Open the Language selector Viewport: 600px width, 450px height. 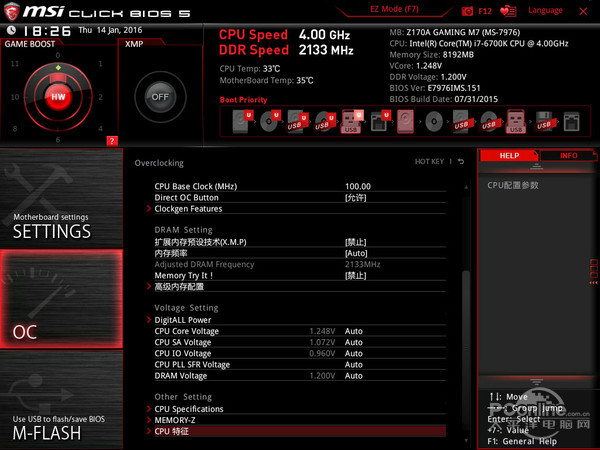(545, 10)
